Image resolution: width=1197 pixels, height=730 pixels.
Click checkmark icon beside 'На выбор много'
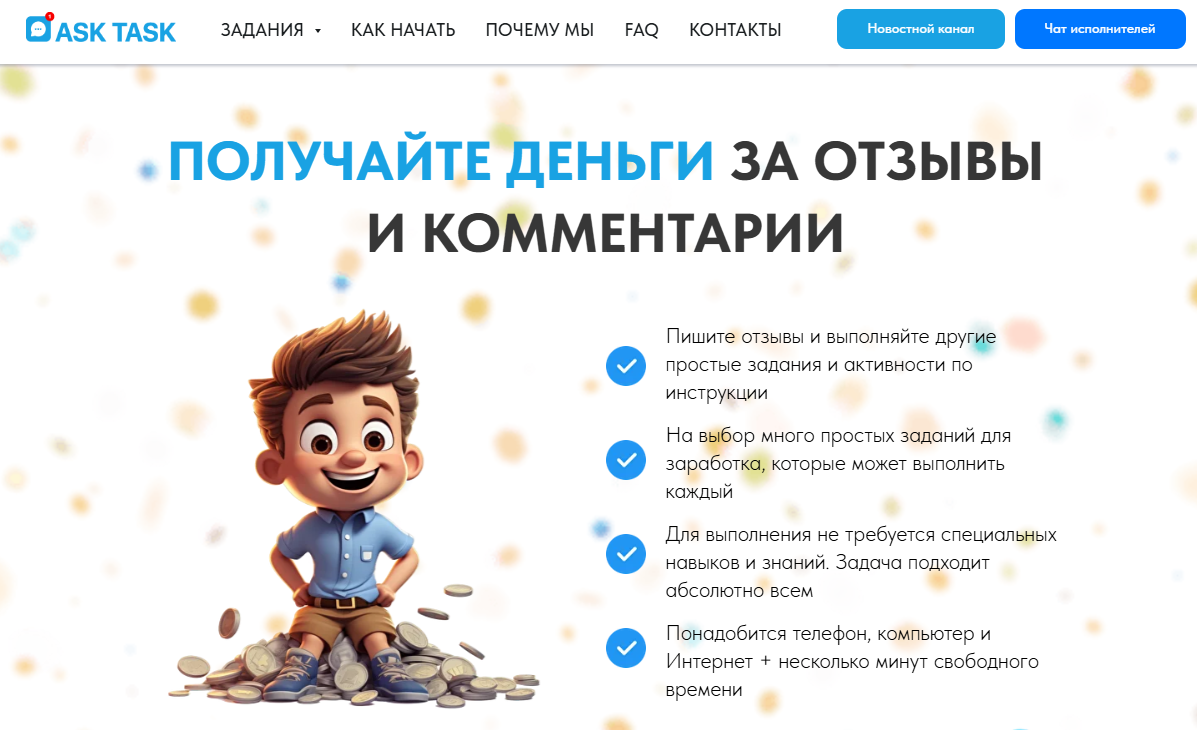(x=626, y=460)
